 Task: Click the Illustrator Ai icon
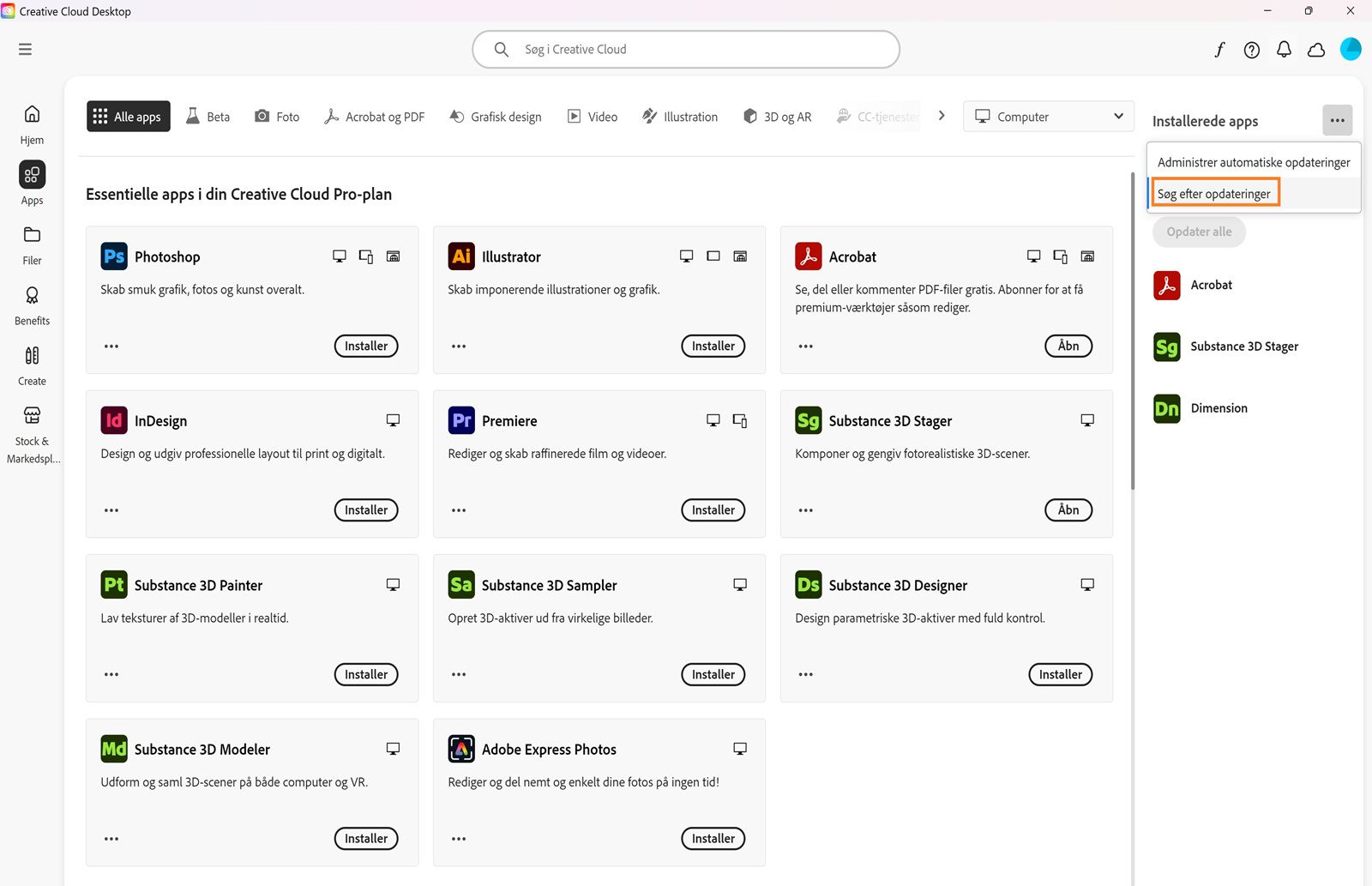tap(460, 256)
